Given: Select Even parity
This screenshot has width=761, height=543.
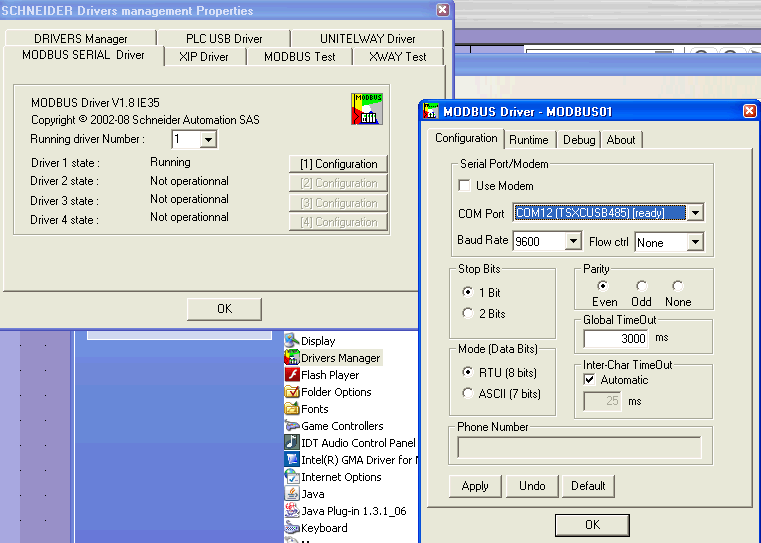Looking at the screenshot, I should point(603,286).
